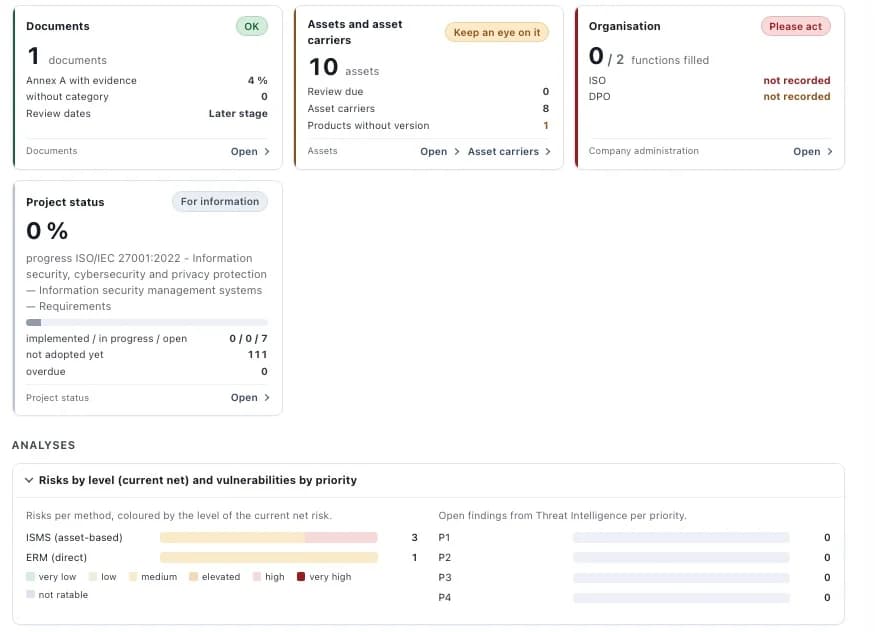Click the Risks per method description text

click(x=179, y=516)
